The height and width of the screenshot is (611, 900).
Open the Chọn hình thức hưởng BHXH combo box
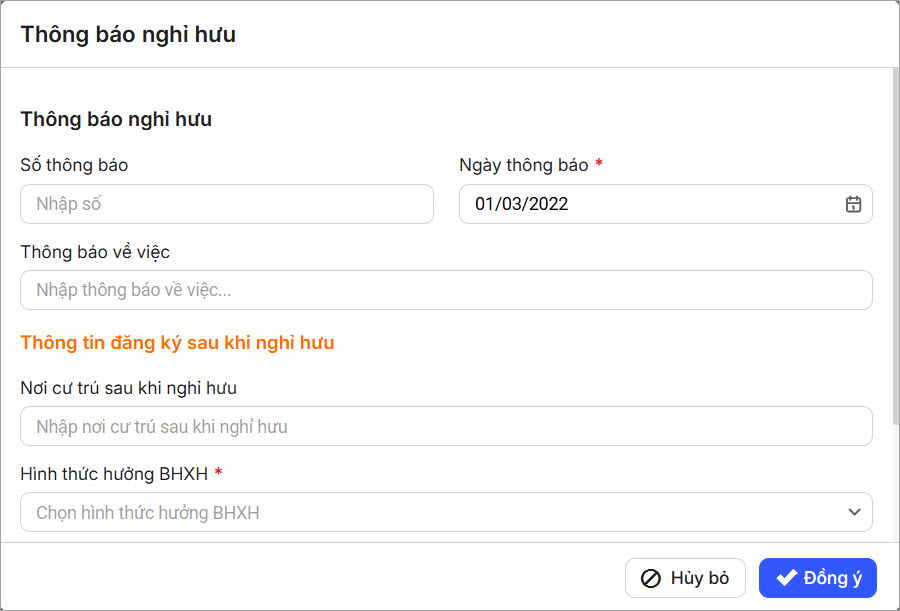point(445,512)
